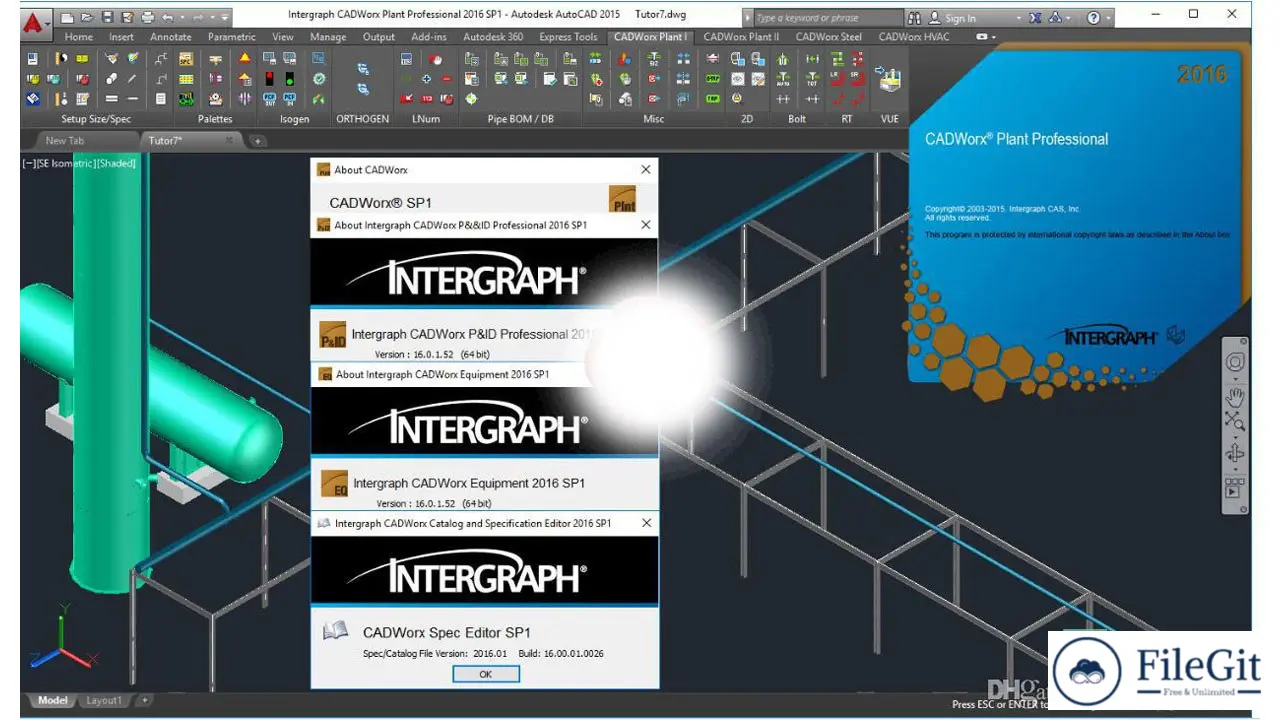Open the Shaded visual style menu

pyautogui.click(x=116, y=164)
